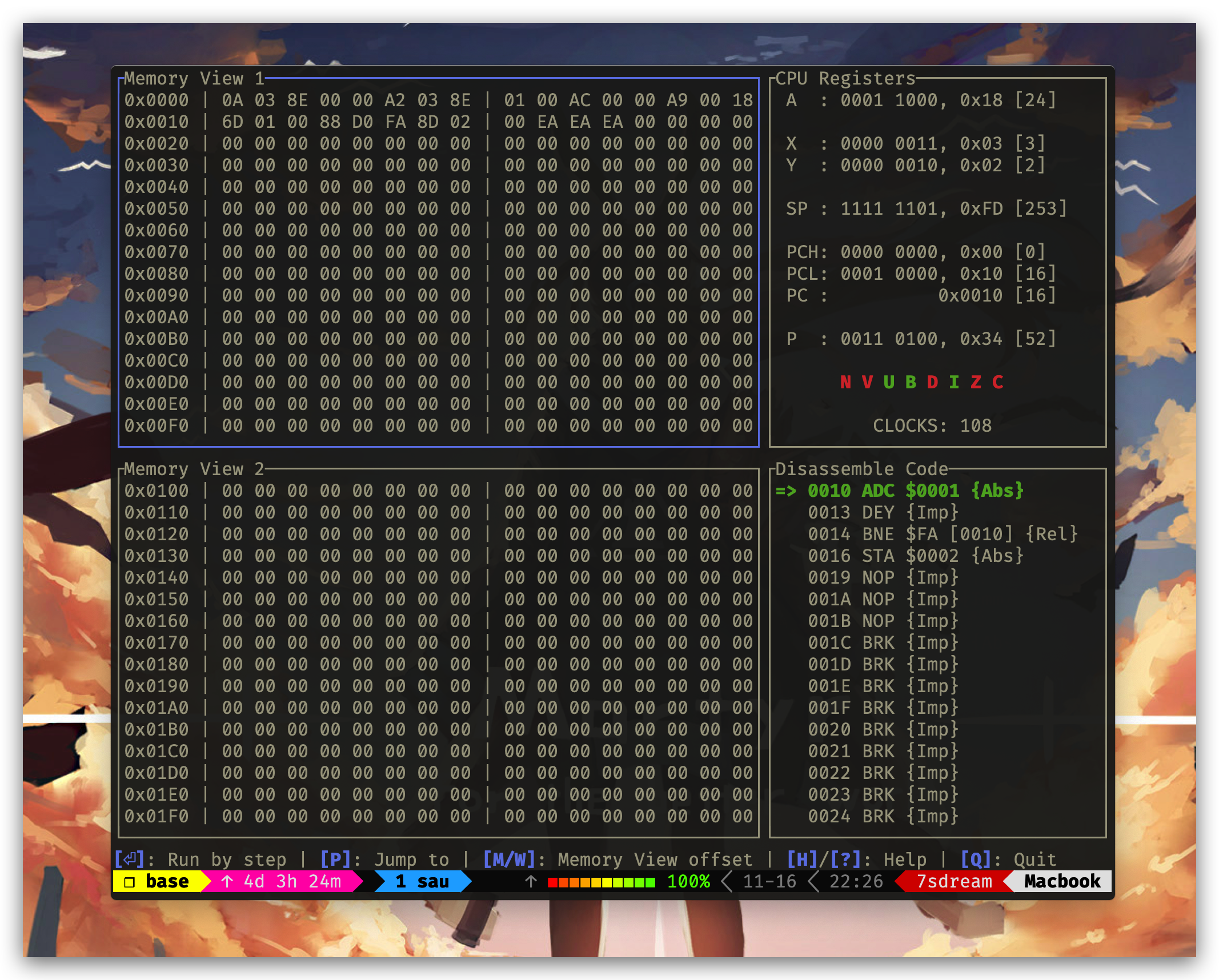Click the 'Disassemble Code' panel title
This screenshot has height=980, width=1219.
[x=861, y=469]
